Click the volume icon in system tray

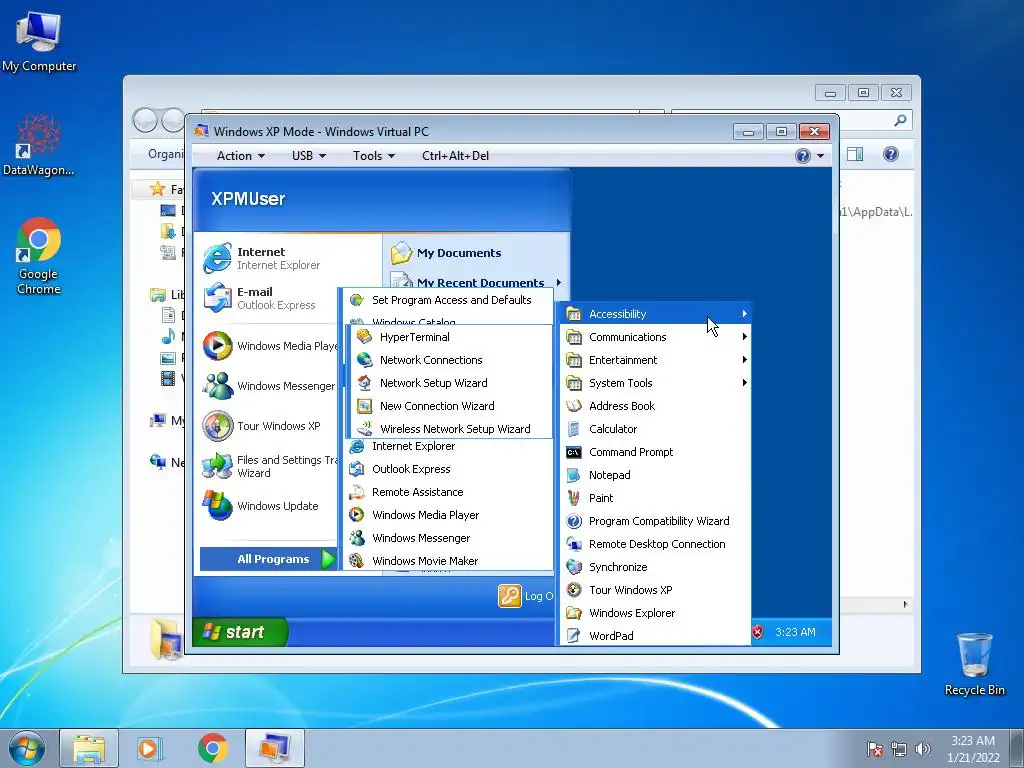922,749
